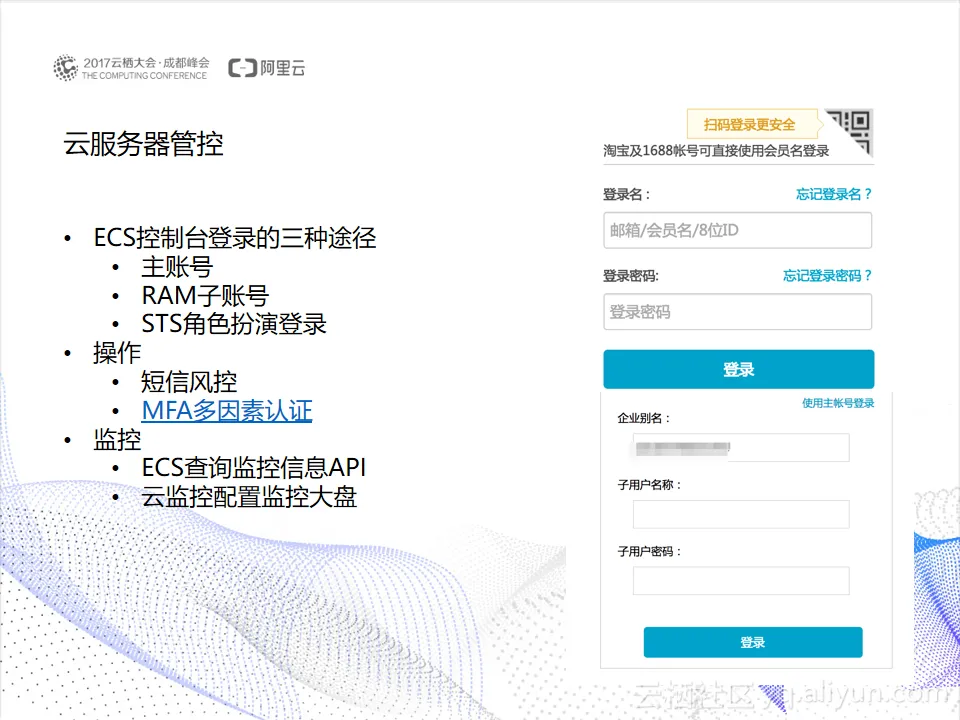The width and height of the screenshot is (960, 720).
Task: Click the 云监控配置监控大盘 bullet text
Action: (x=249, y=497)
